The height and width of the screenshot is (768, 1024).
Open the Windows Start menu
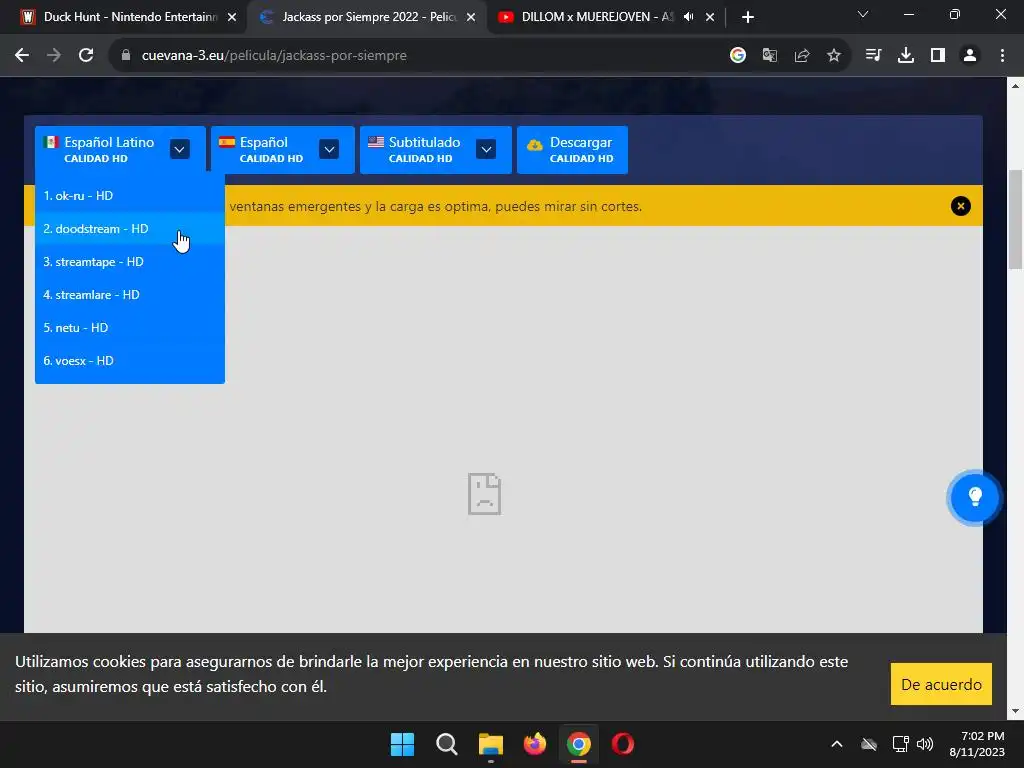tap(402, 744)
